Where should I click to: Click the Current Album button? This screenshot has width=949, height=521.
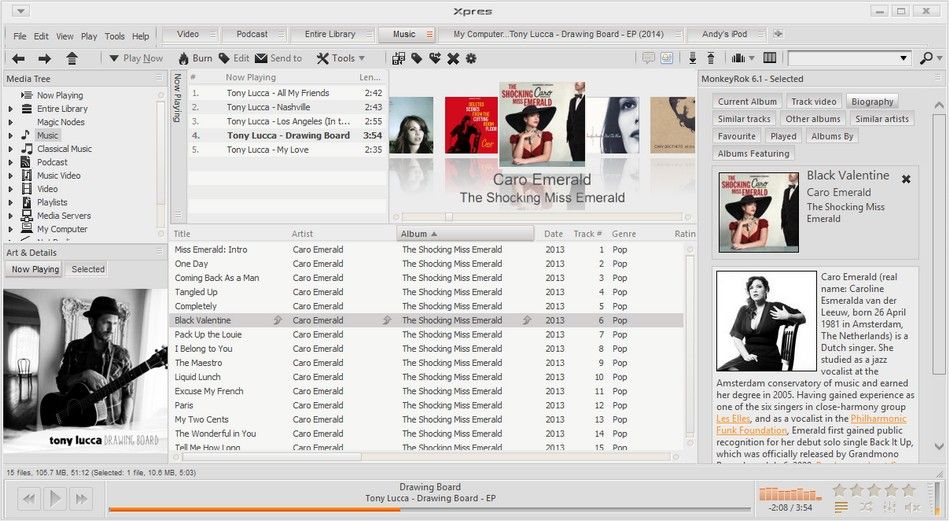tap(747, 102)
